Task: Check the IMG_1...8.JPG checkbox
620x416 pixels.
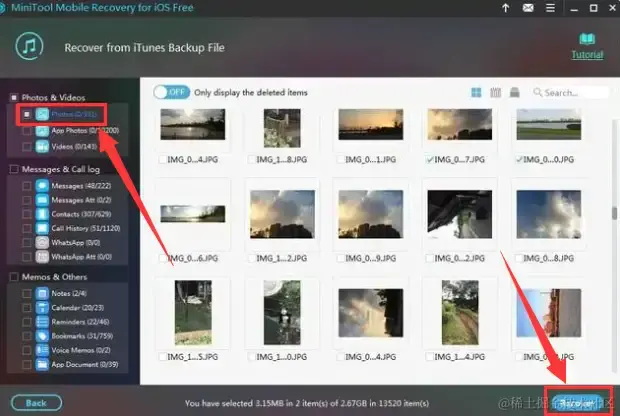Action: [x=251, y=159]
